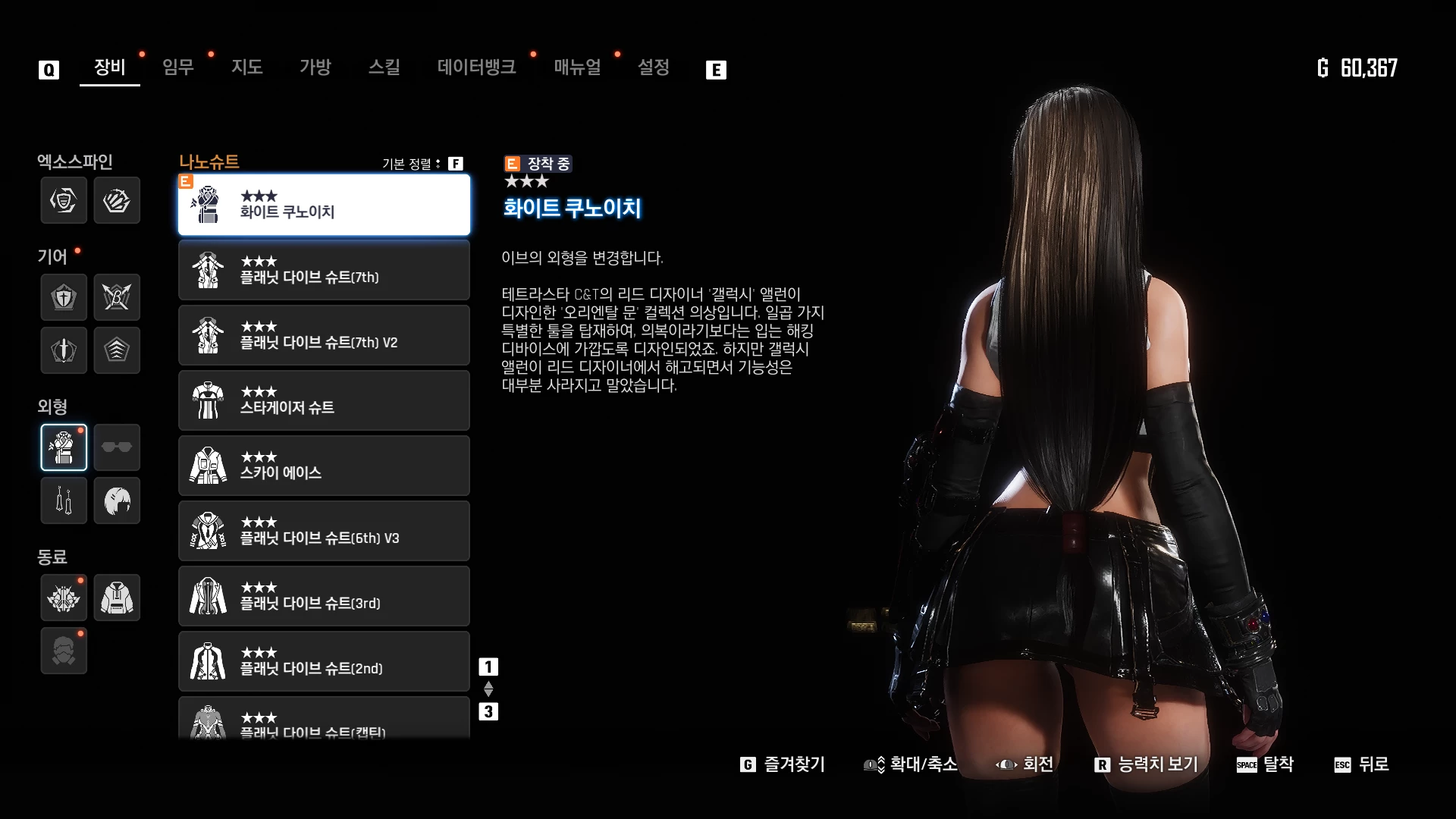The image size is (1456, 819).
Task: Switch to the 임무 tab
Action: tap(178, 67)
